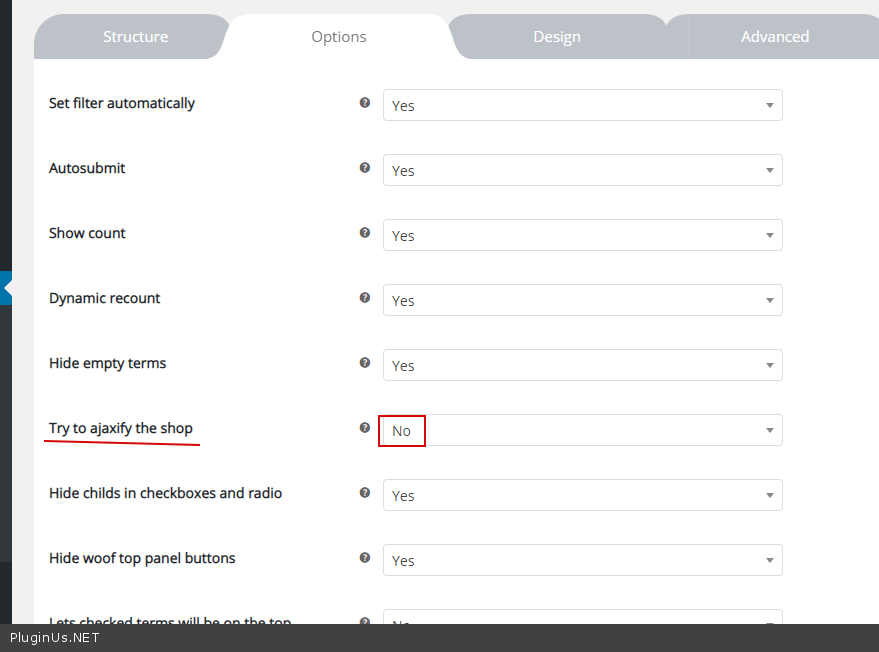Click help icon for Hide childs in checkboxes
879x652 pixels.
365,493
